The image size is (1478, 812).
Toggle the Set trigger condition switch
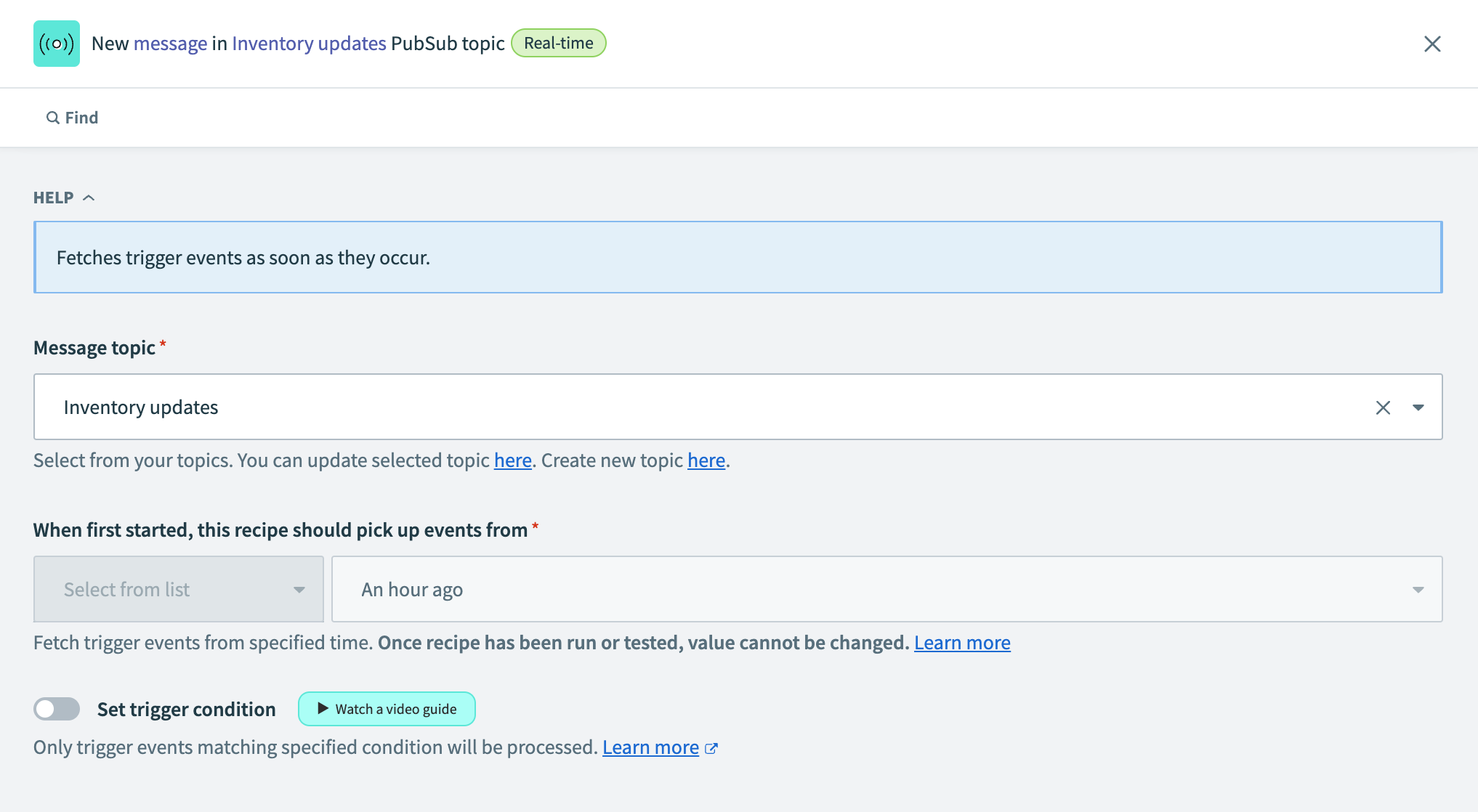pyautogui.click(x=55, y=709)
